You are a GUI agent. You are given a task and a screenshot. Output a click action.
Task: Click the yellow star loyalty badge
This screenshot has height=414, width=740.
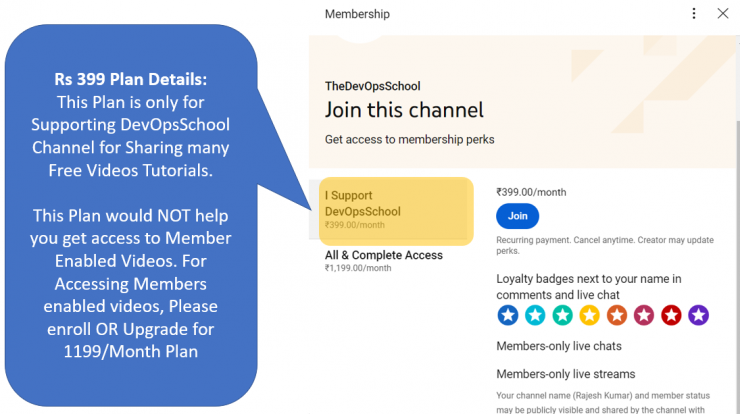[x=589, y=315]
